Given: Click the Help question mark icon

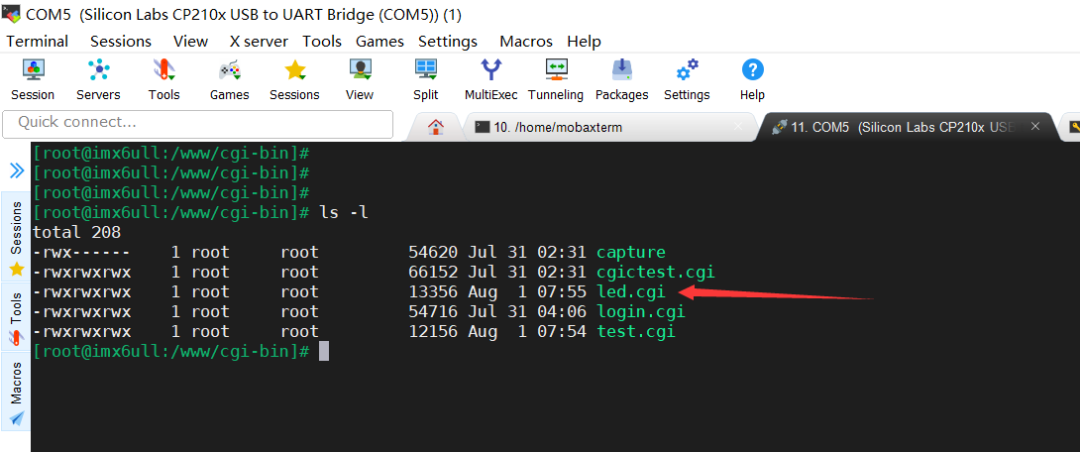Looking at the screenshot, I should pyautogui.click(x=752, y=71).
